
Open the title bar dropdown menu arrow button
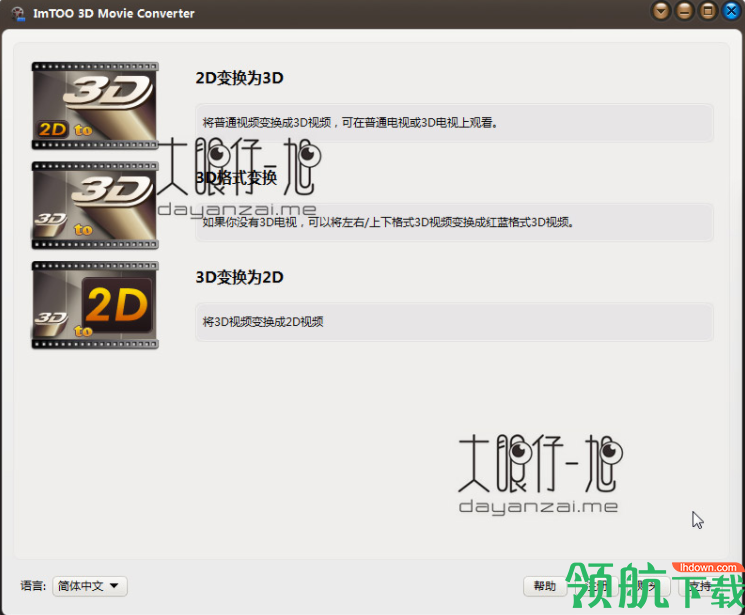point(661,10)
